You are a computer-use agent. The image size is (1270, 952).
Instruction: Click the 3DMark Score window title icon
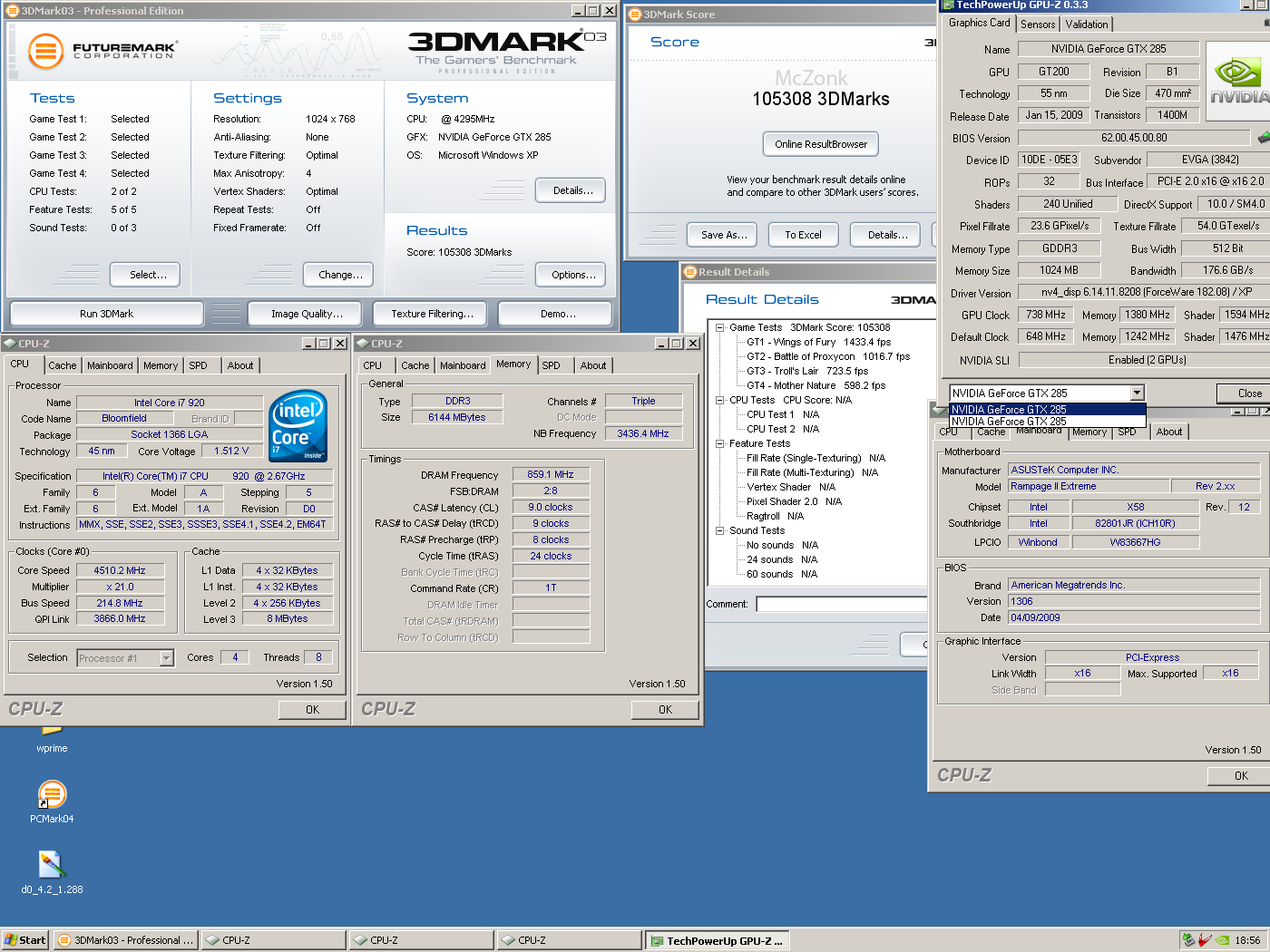[x=635, y=15]
